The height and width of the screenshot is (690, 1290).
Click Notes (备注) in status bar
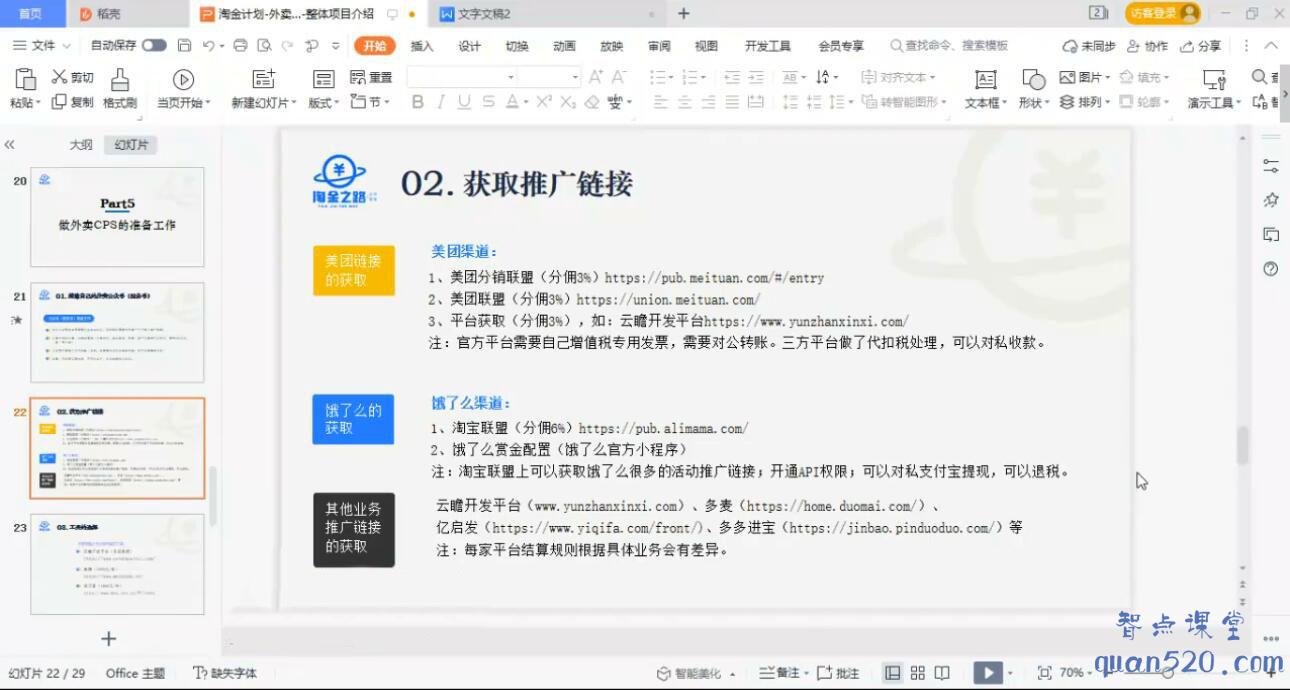point(781,673)
